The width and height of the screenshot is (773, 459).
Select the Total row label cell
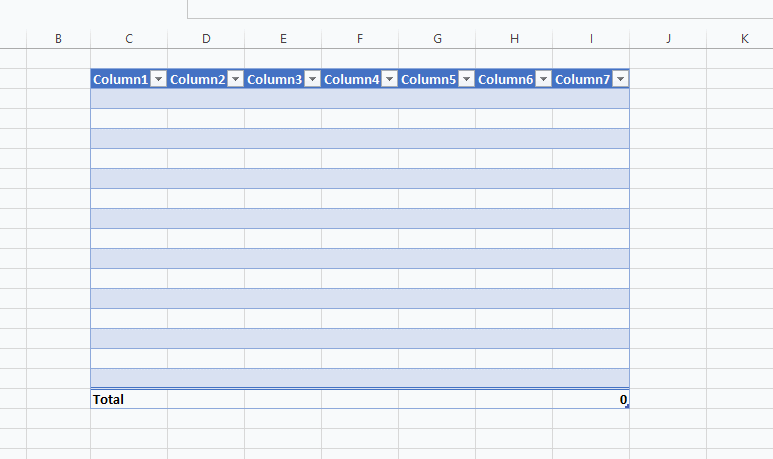pos(129,399)
